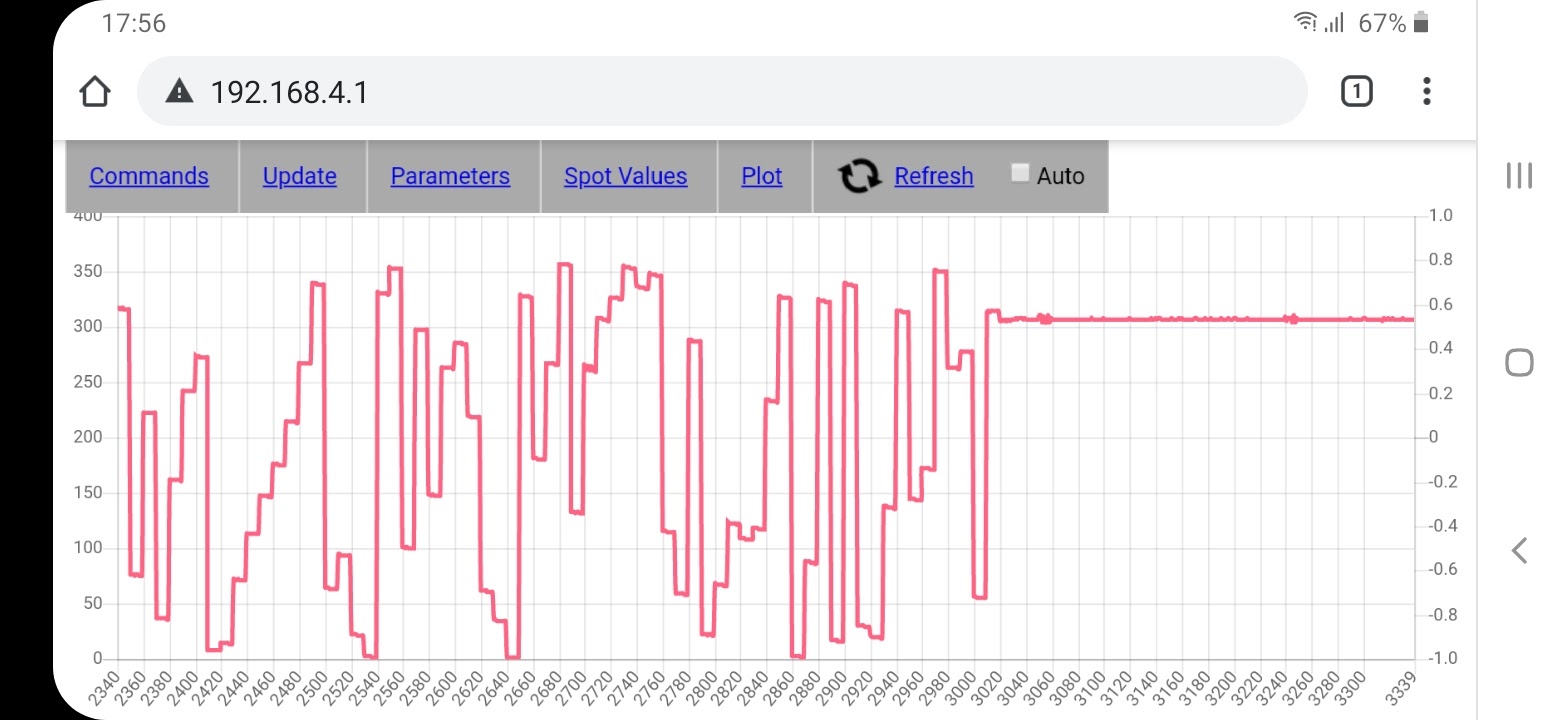
Task: Open the Parameters tab
Action: click(450, 176)
